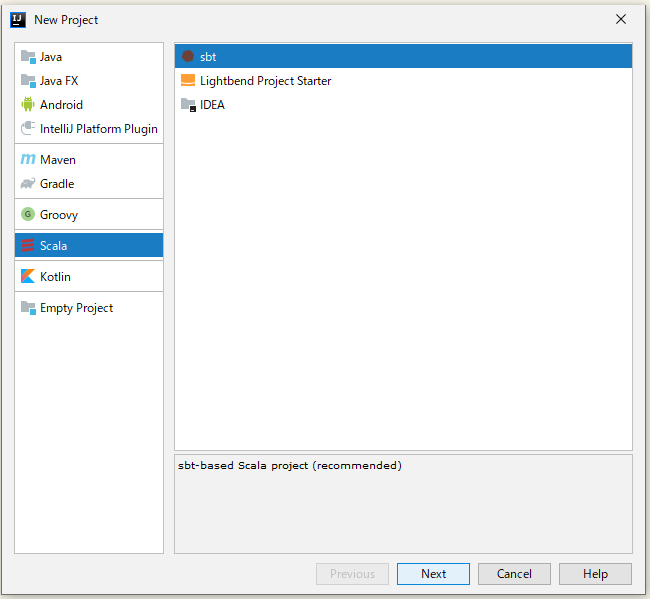Choose IntelliJ Platform Plugin project type
Viewport: 650px width, 599px height.
point(89,129)
